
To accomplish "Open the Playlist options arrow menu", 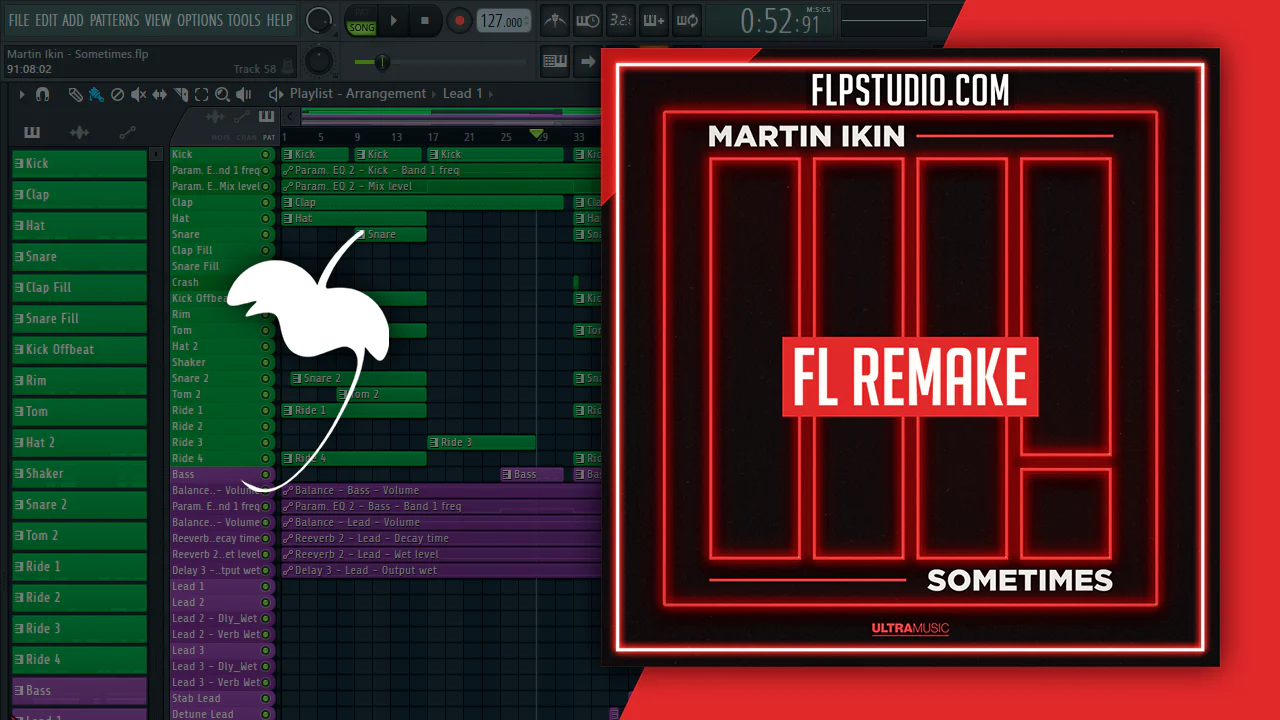I will point(22,94).
